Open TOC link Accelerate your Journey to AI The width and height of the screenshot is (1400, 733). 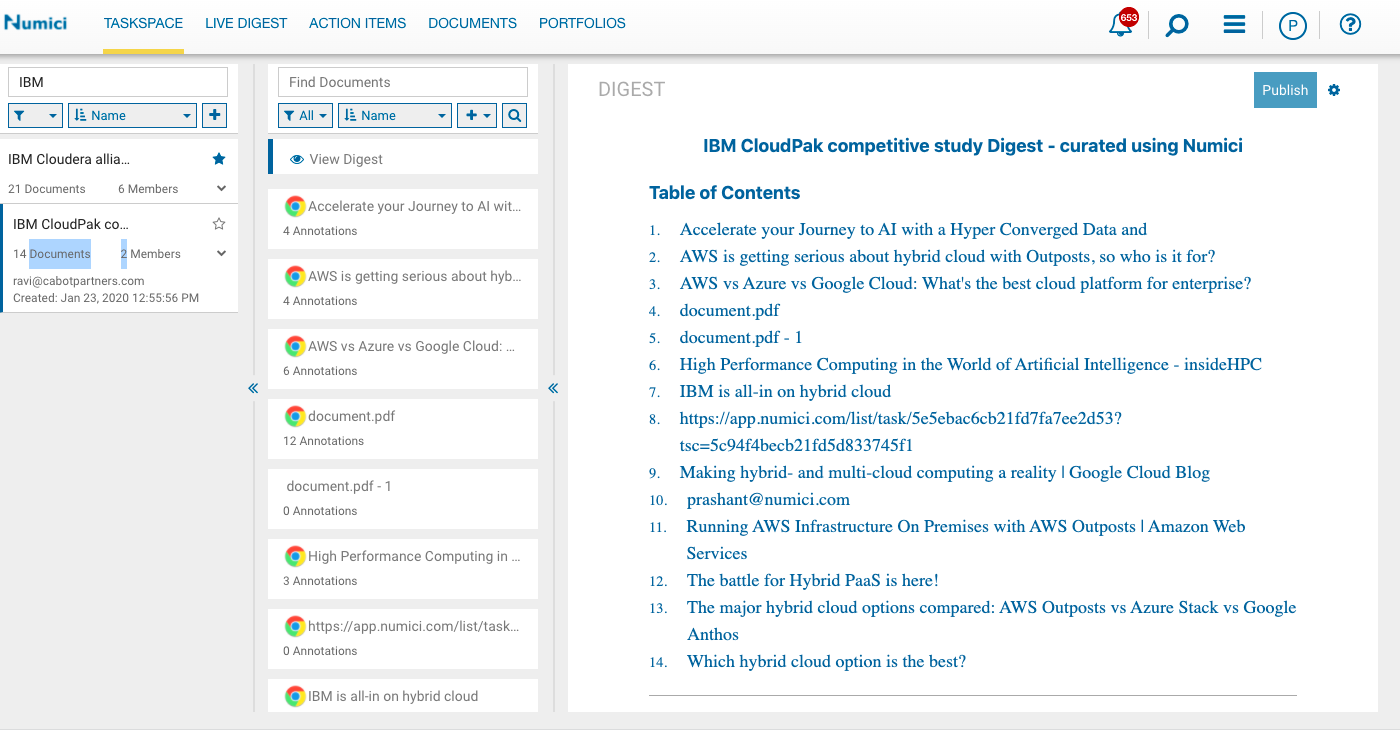(x=913, y=229)
